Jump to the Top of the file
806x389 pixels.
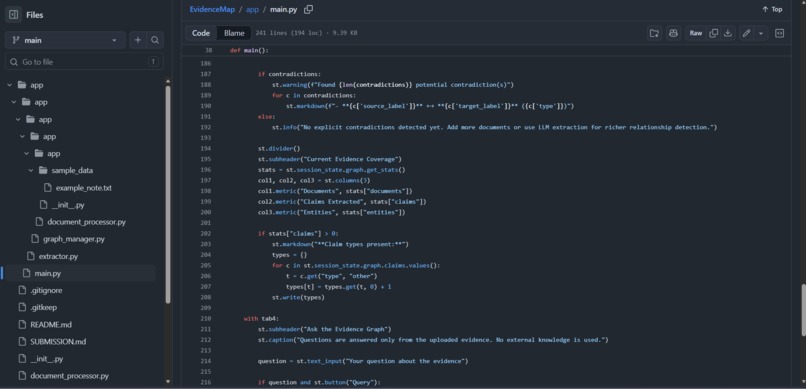[x=772, y=9]
